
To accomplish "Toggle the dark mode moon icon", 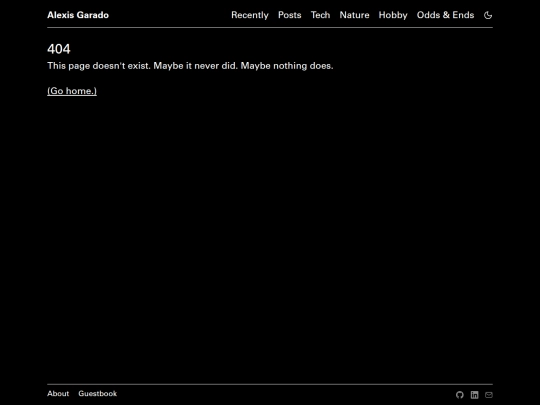I will coord(488,15).
